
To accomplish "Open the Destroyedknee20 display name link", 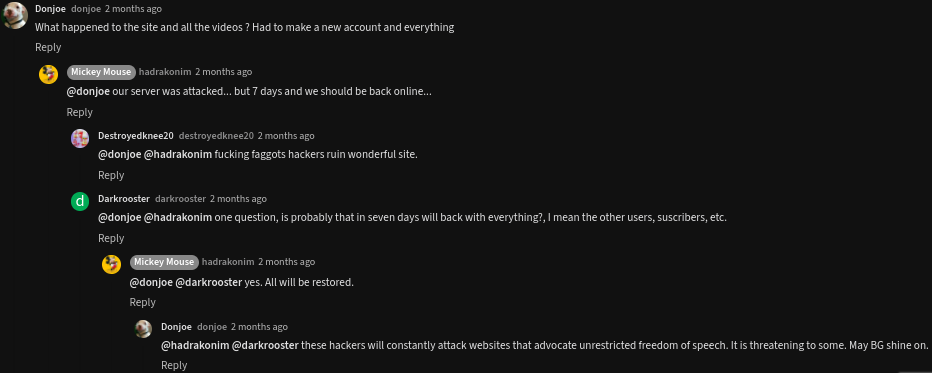I will click(136, 135).
